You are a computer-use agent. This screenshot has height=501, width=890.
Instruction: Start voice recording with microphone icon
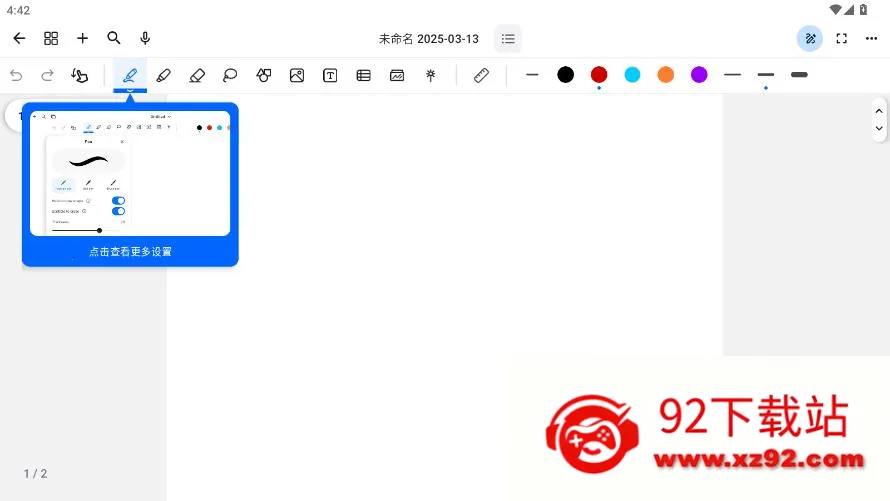pyautogui.click(x=145, y=38)
